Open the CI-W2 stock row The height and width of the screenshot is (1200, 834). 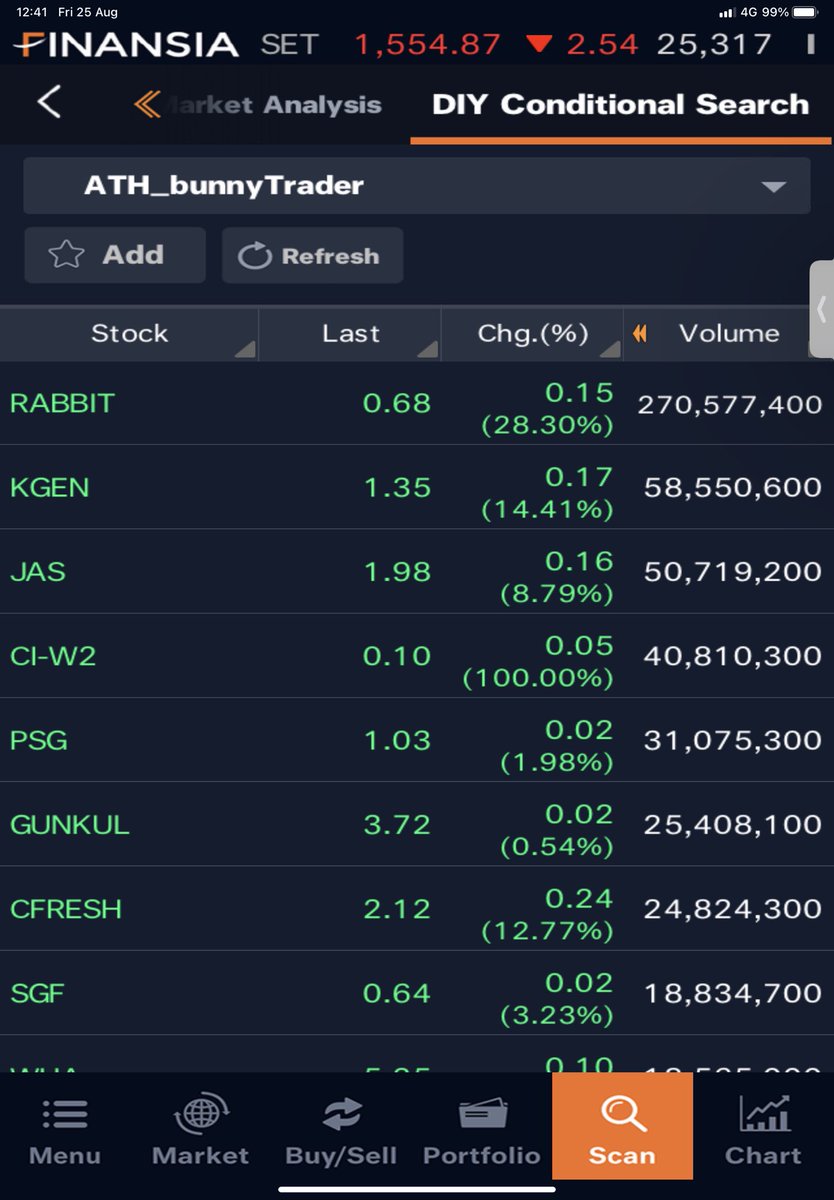(417, 656)
